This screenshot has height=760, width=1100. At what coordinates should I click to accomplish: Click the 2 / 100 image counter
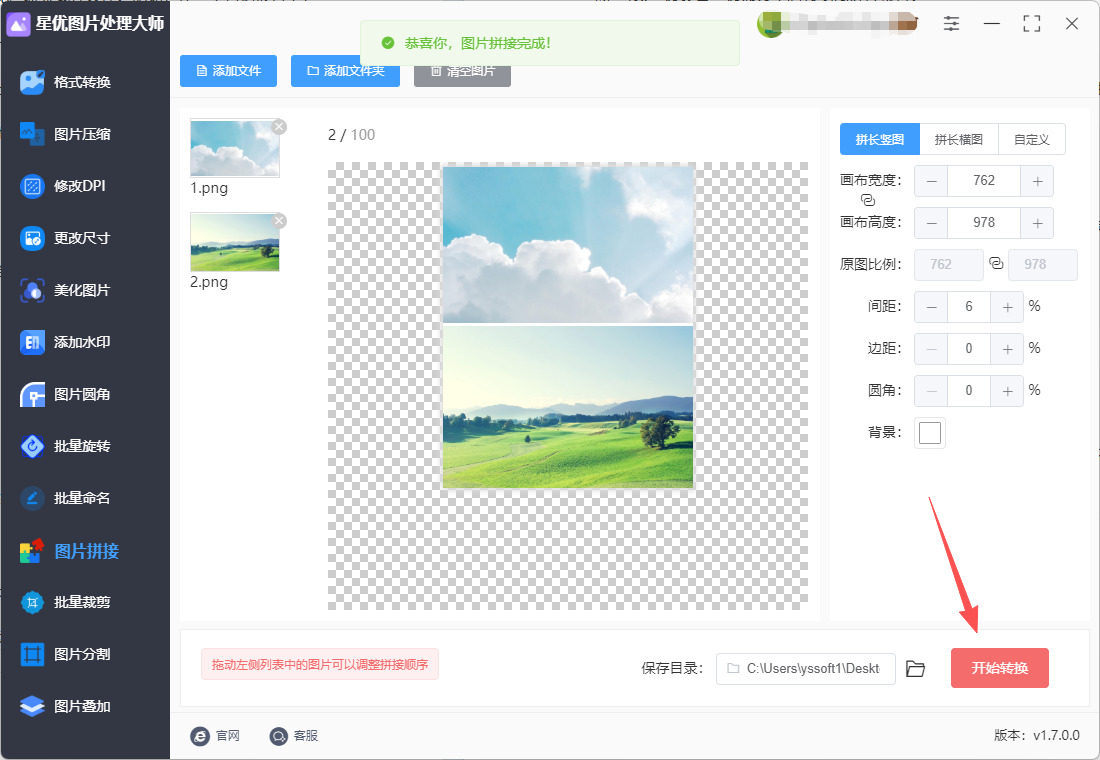[x=351, y=135]
